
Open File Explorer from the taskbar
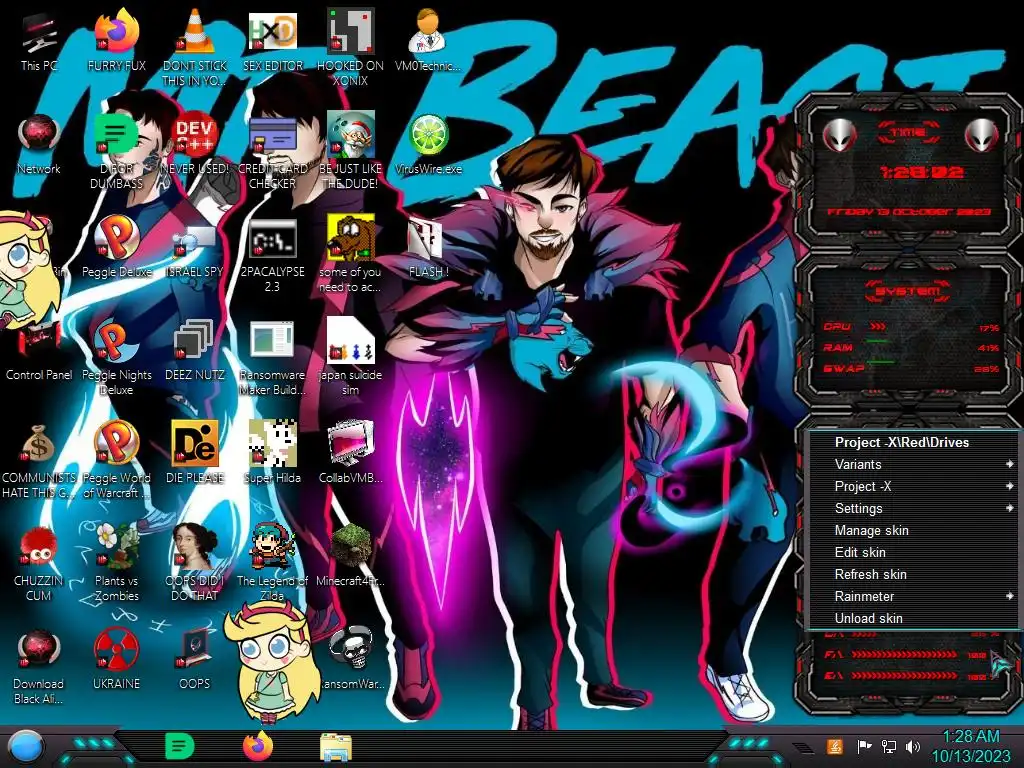coord(336,747)
